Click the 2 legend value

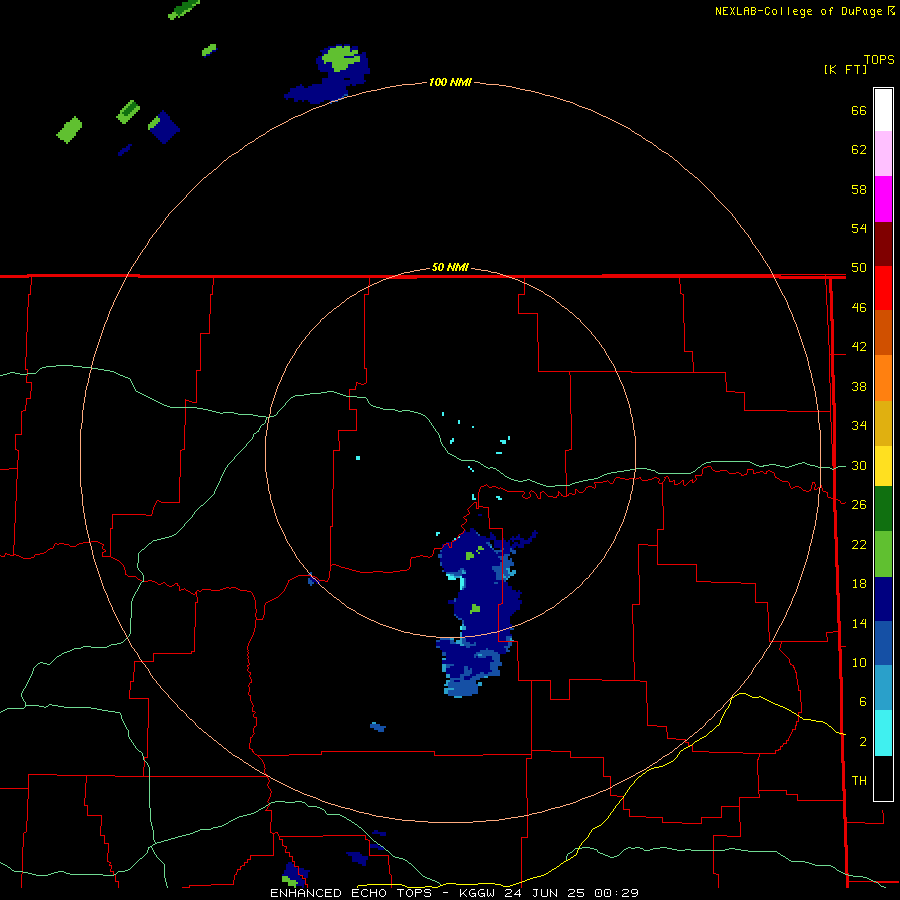pos(863,742)
